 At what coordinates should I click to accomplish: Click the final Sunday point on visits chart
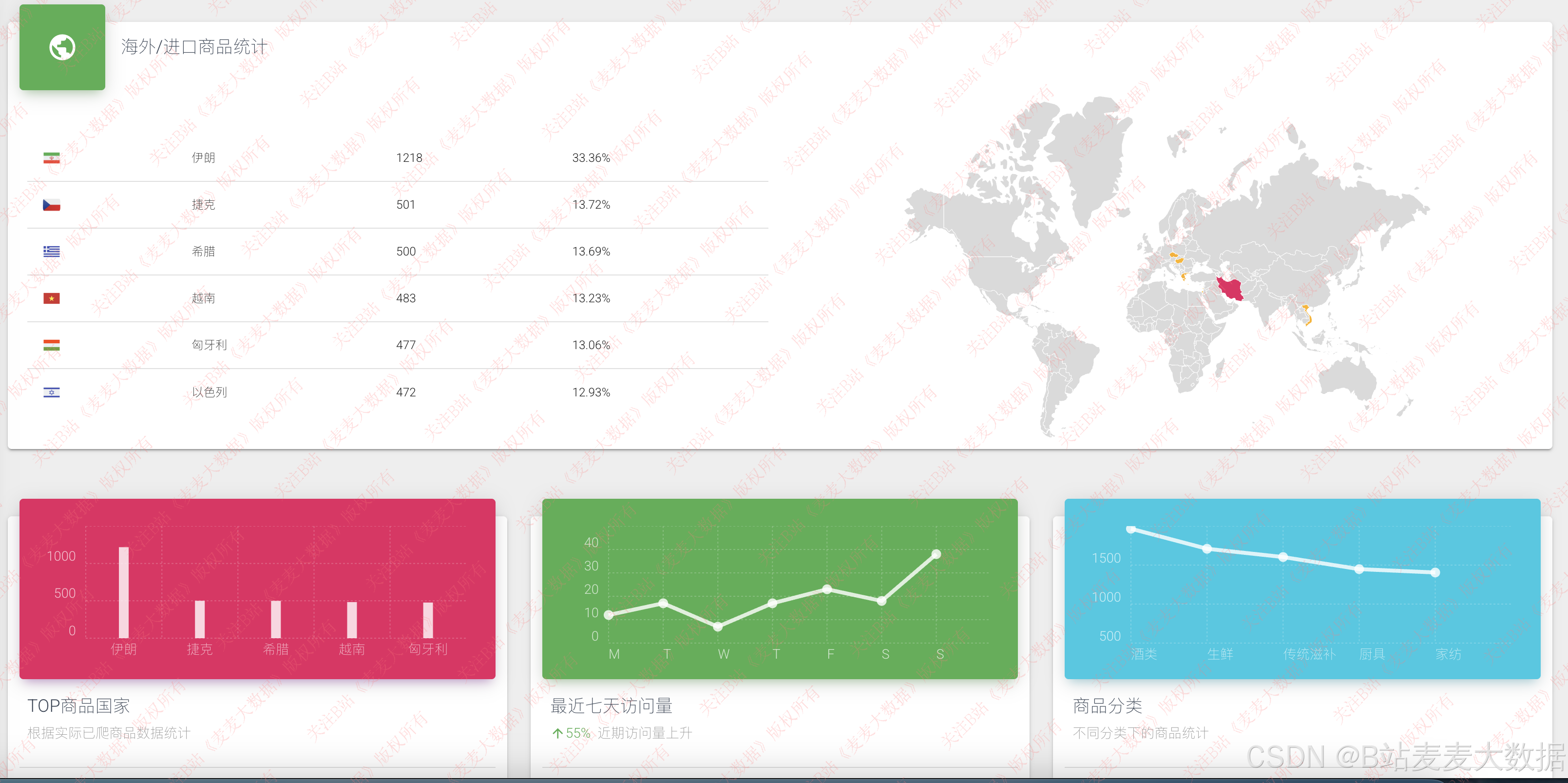(x=936, y=554)
